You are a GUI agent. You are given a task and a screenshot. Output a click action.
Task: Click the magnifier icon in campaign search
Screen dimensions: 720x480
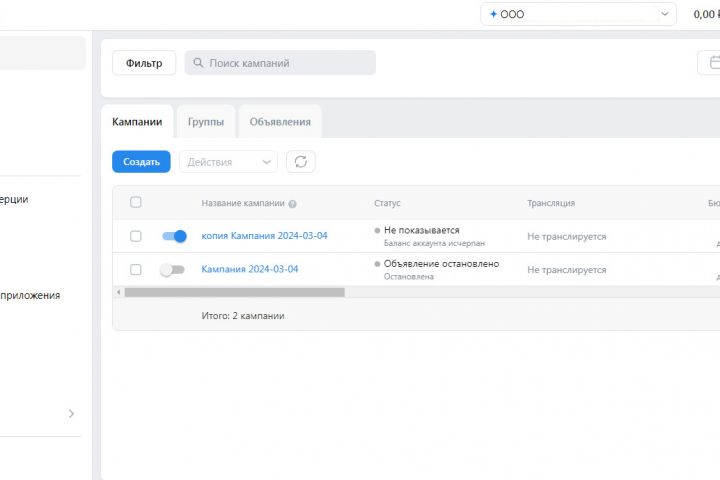tap(198, 62)
